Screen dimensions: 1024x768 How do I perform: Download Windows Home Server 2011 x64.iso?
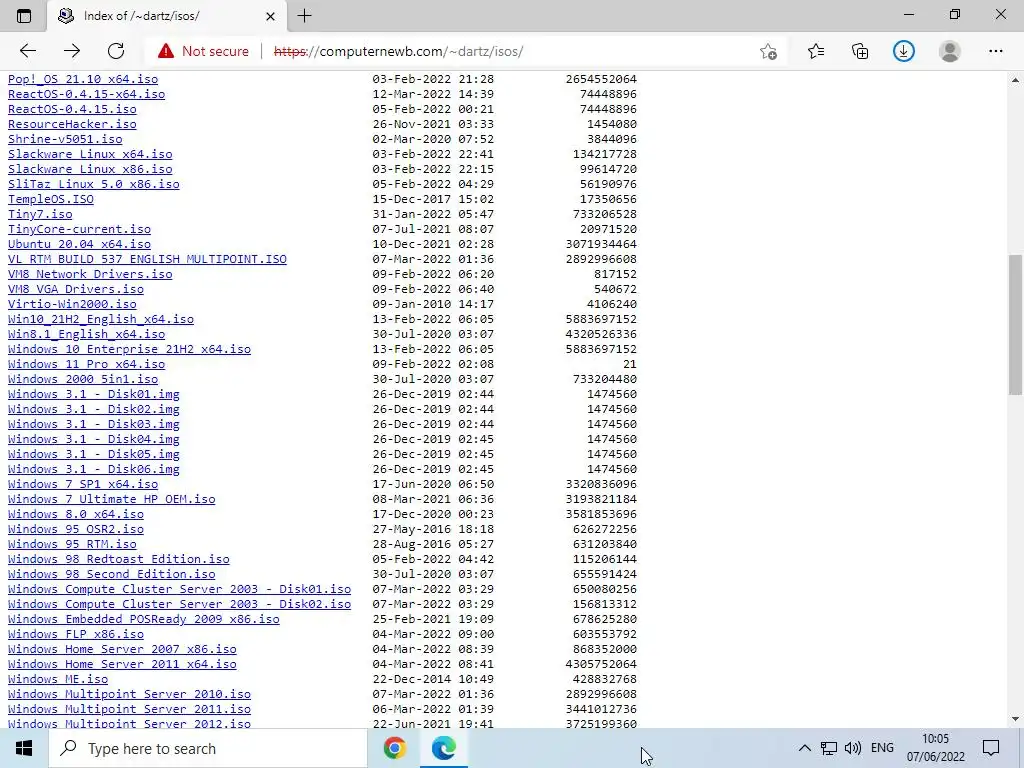pyautogui.click(x=122, y=665)
